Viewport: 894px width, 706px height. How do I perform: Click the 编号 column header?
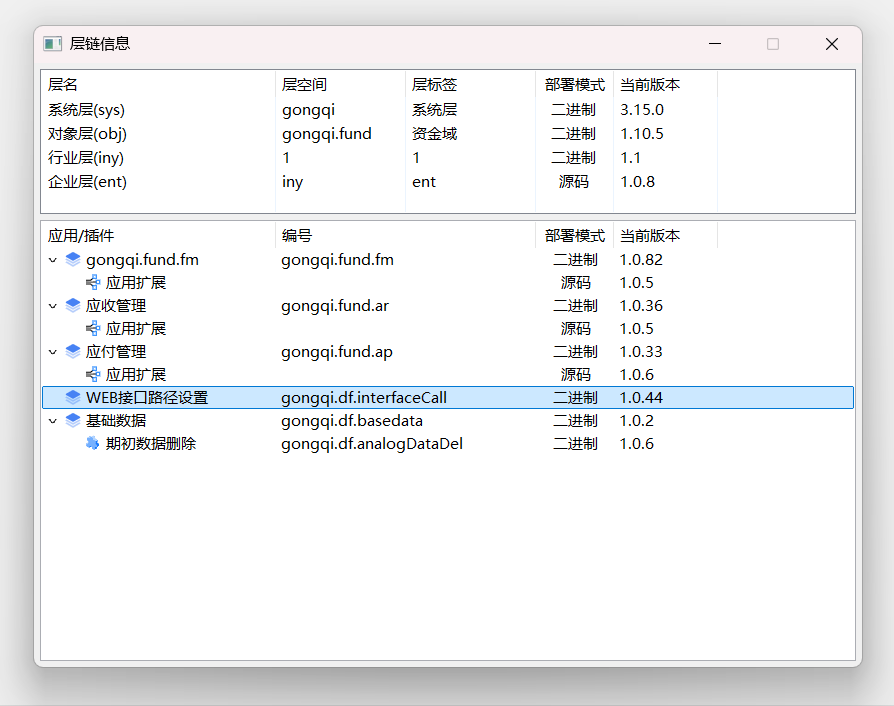click(405, 236)
